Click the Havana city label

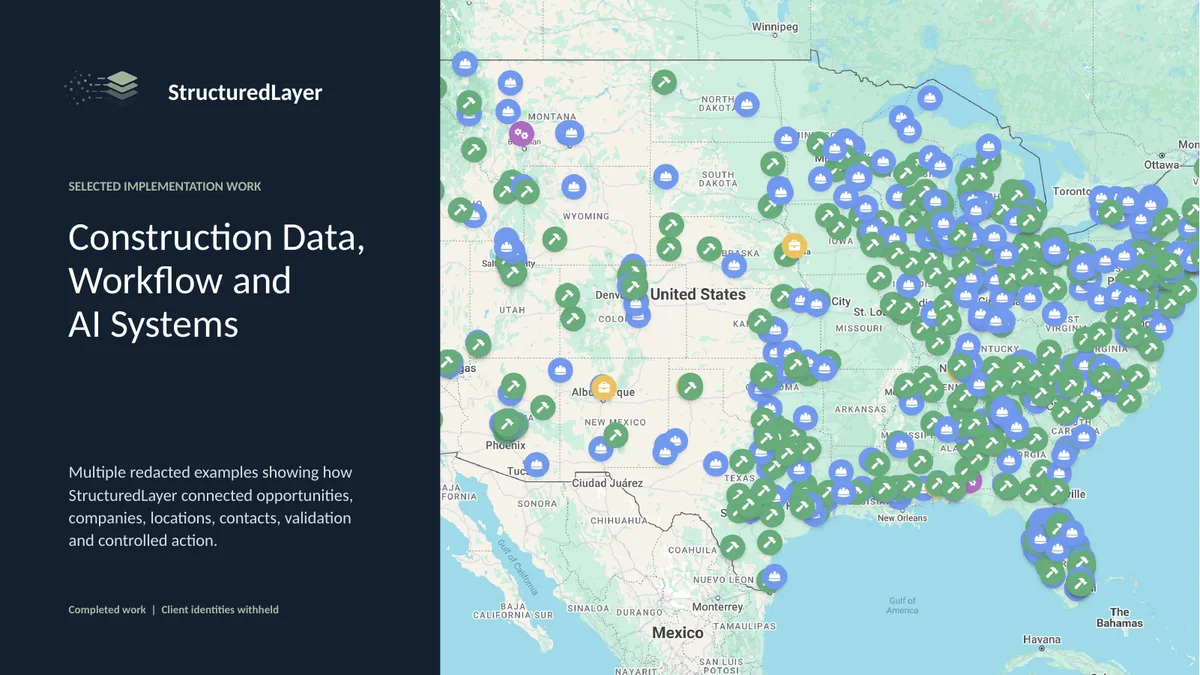(x=1041, y=639)
